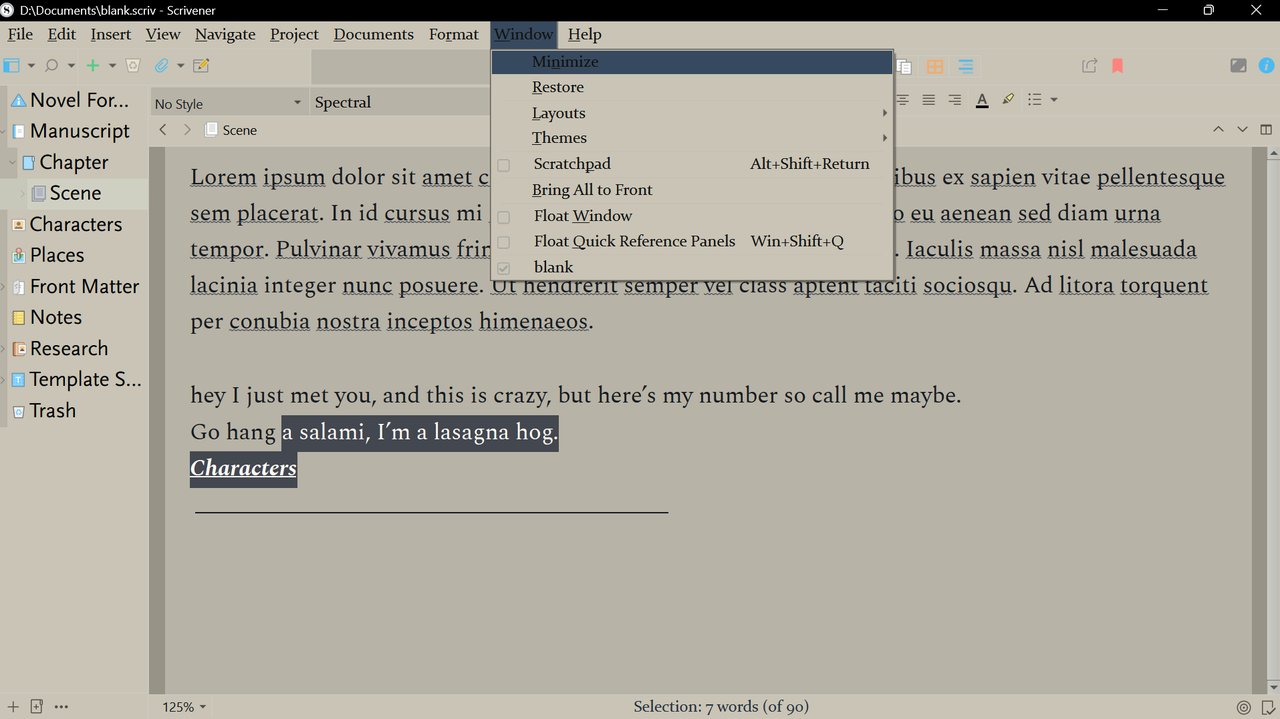The height and width of the screenshot is (719, 1280).
Task: Open the Spectral font dropdown
Action: (x=400, y=103)
